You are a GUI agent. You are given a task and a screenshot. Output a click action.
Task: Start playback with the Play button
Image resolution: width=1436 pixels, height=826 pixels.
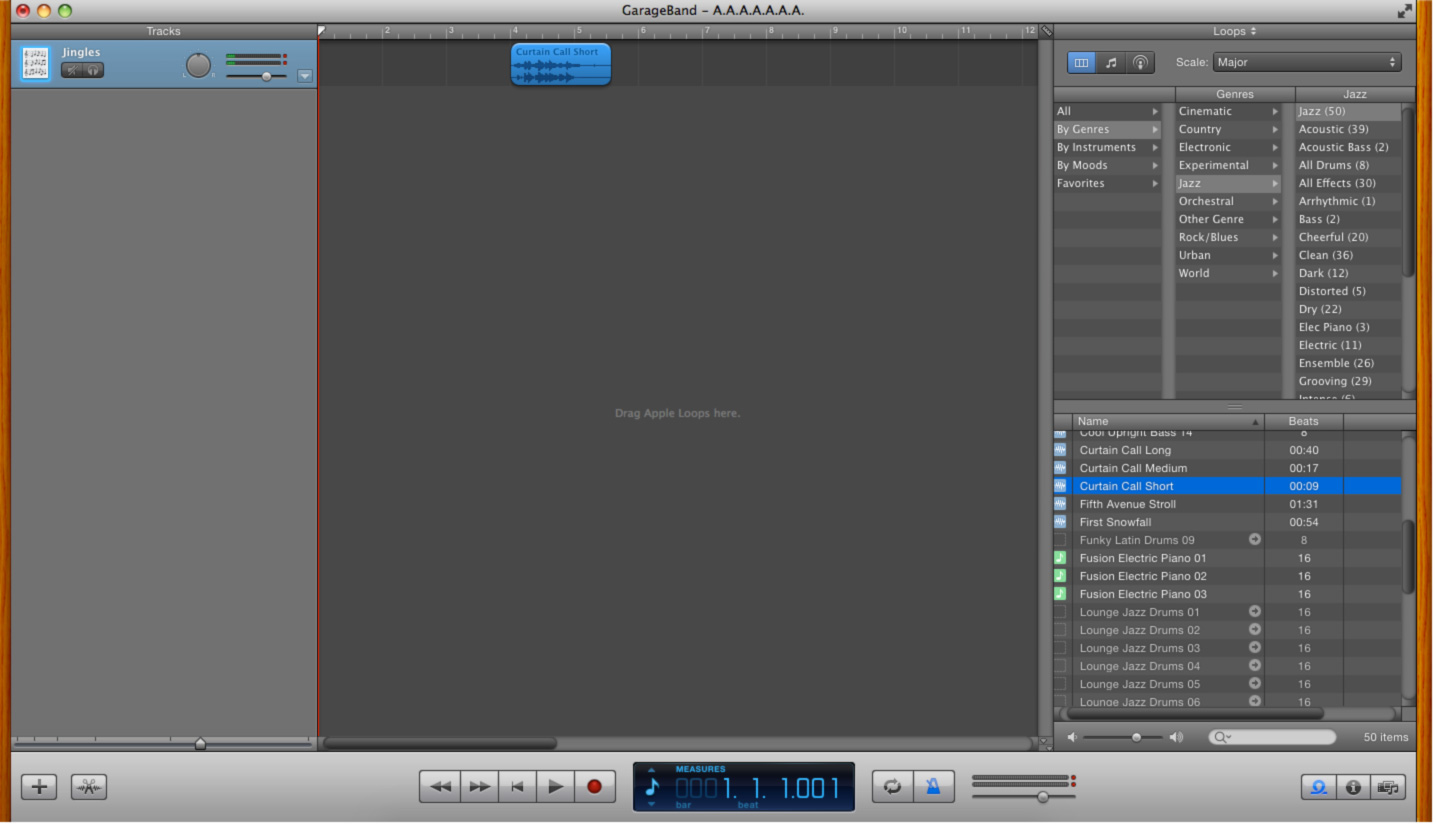tap(555, 787)
